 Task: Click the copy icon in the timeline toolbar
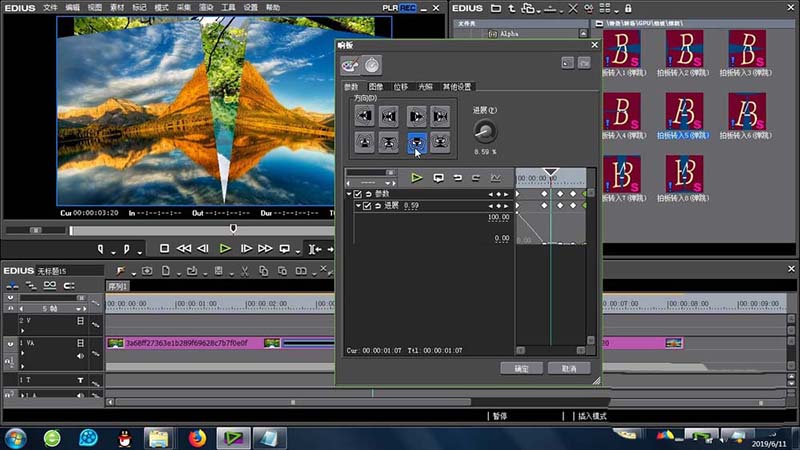click(264, 271)
